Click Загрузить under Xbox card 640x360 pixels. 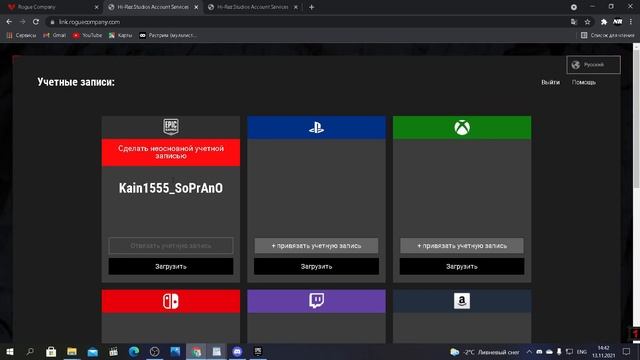click(462, 267)
